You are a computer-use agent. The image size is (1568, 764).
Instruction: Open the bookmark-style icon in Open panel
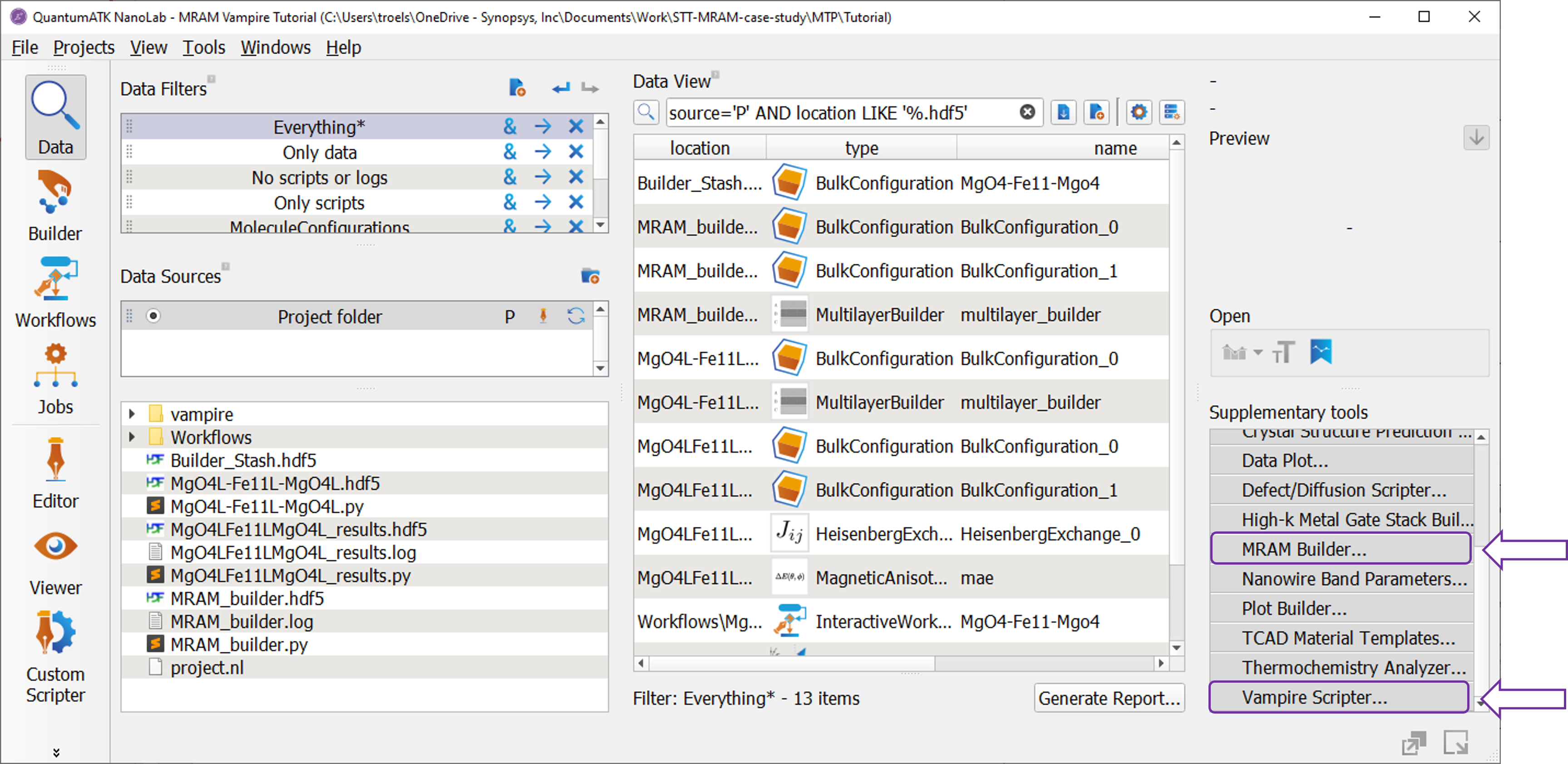[x=1320, y=352]
